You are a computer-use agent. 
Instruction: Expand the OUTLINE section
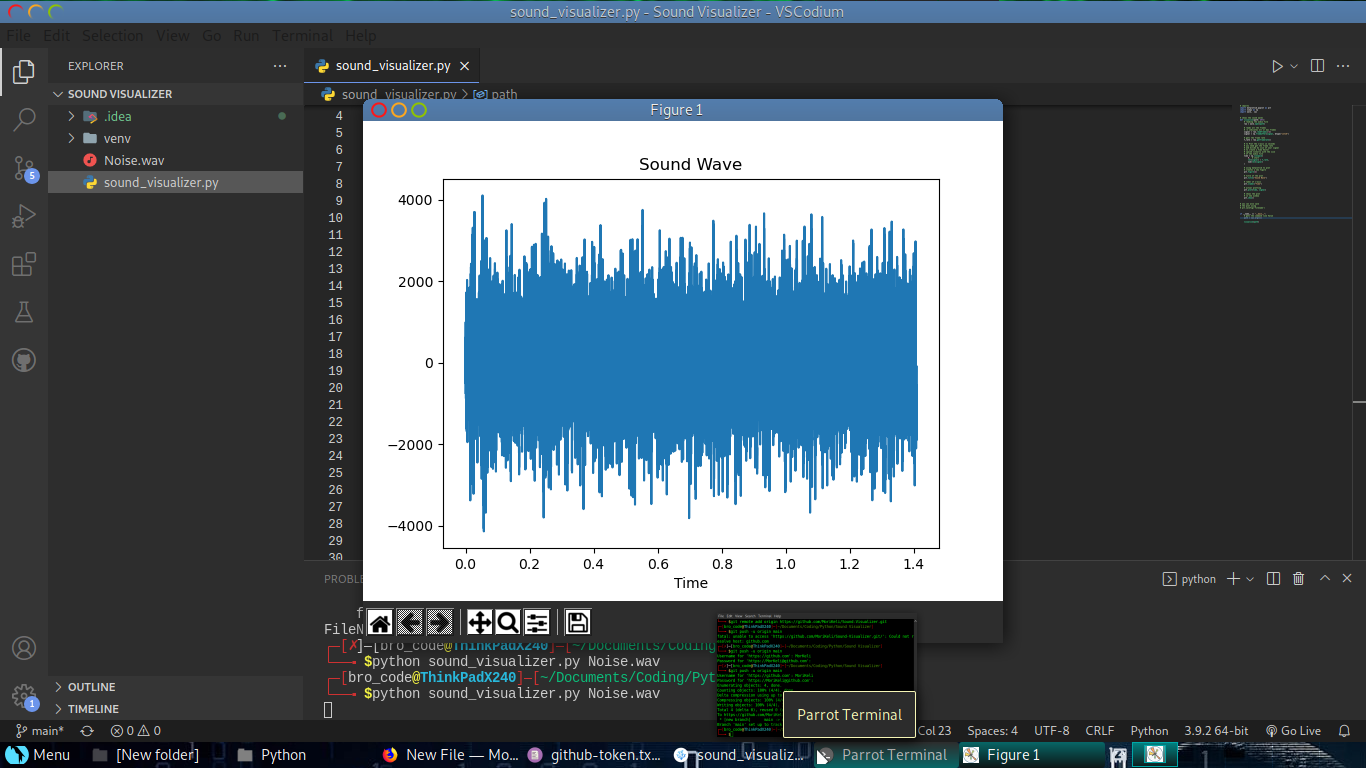[175, 687]
